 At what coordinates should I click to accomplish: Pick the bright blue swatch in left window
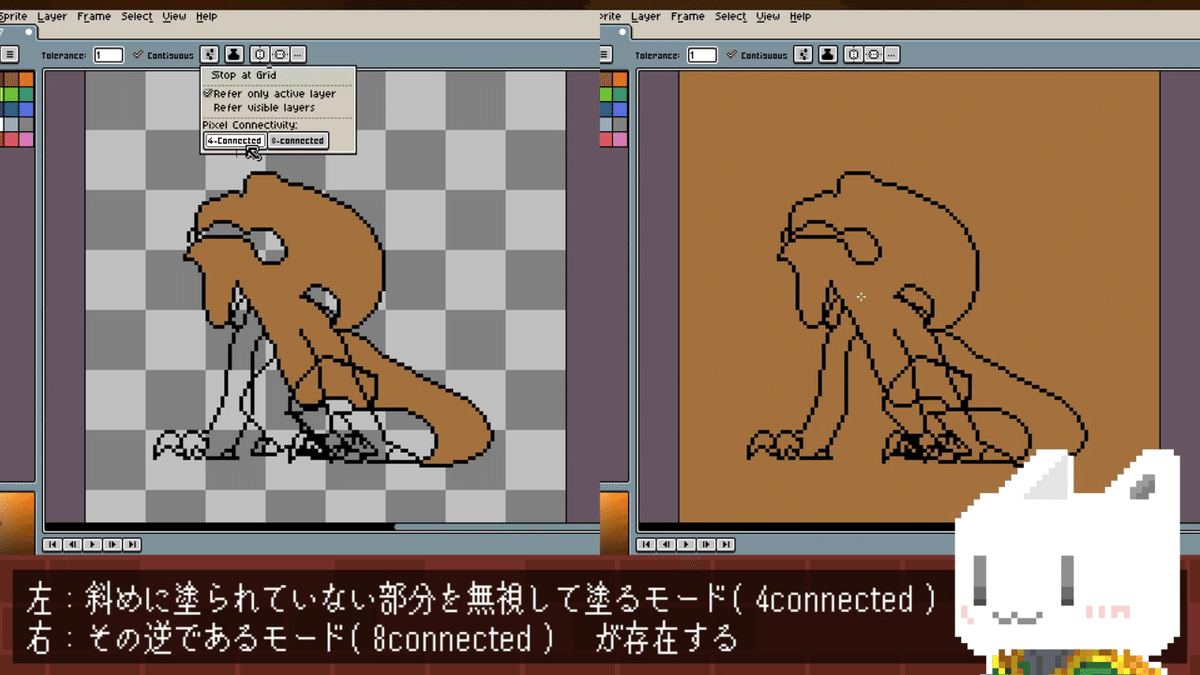pos(26,109)
